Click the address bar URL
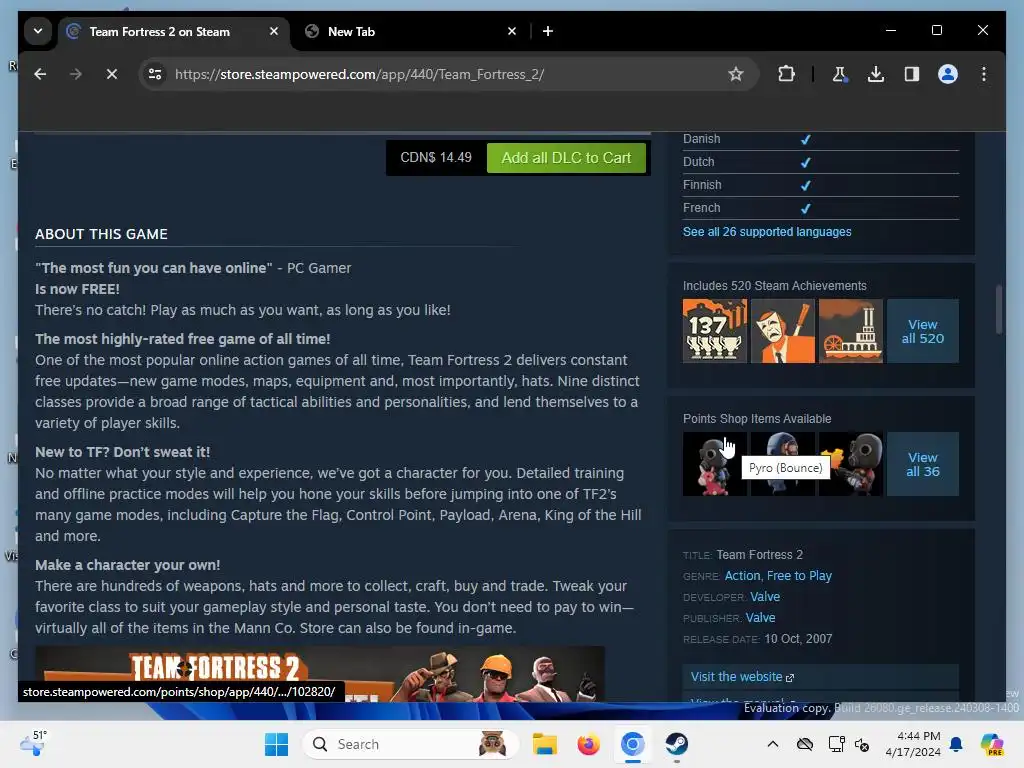Screen dimensions: 1024x768 359,74
